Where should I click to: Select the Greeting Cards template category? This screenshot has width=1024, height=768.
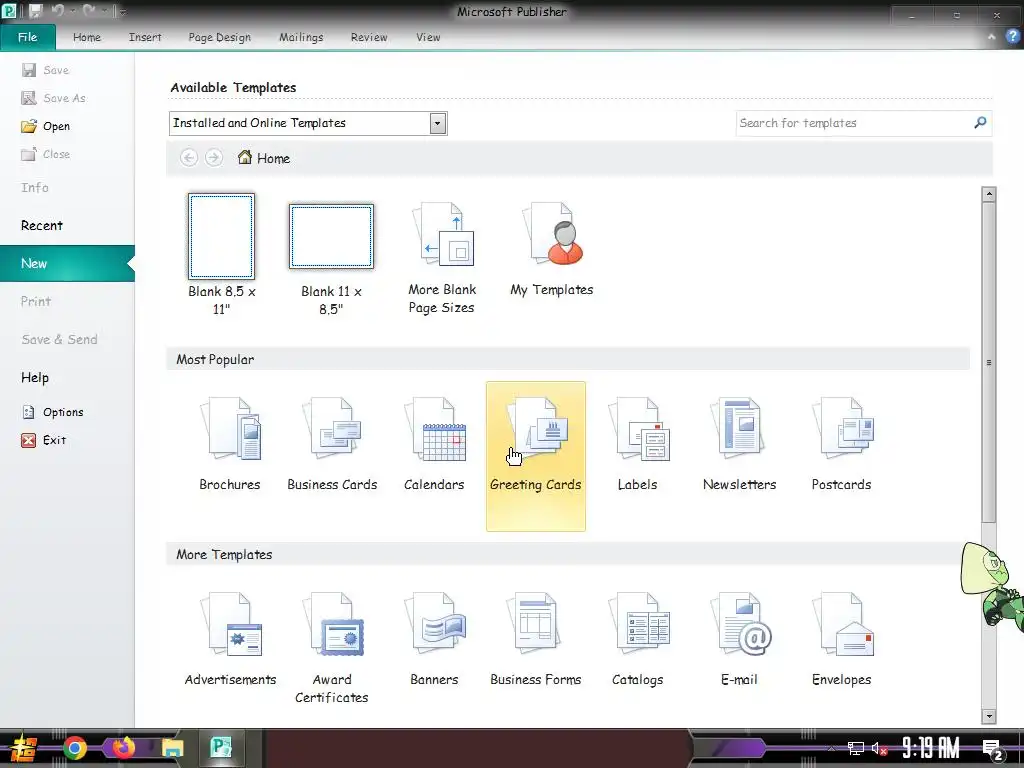tap(536, 456)
